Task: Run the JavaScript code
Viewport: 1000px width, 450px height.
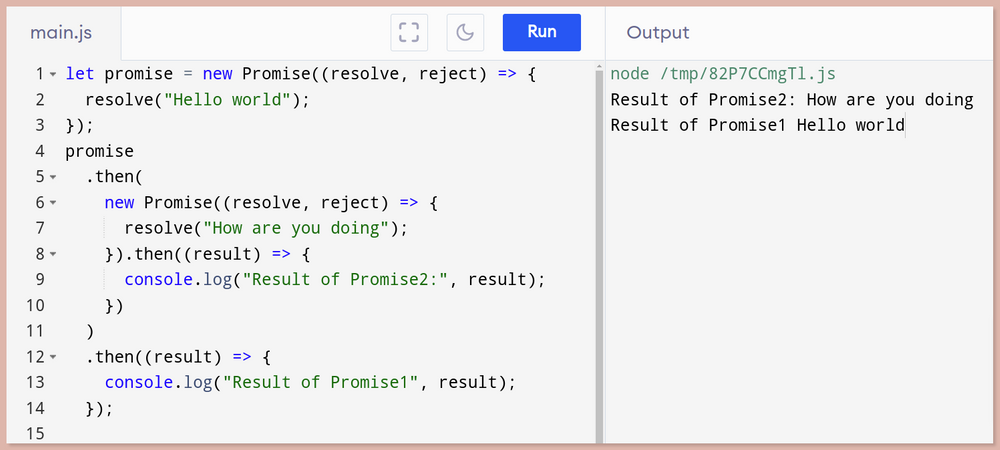Action: coord(541,32)
